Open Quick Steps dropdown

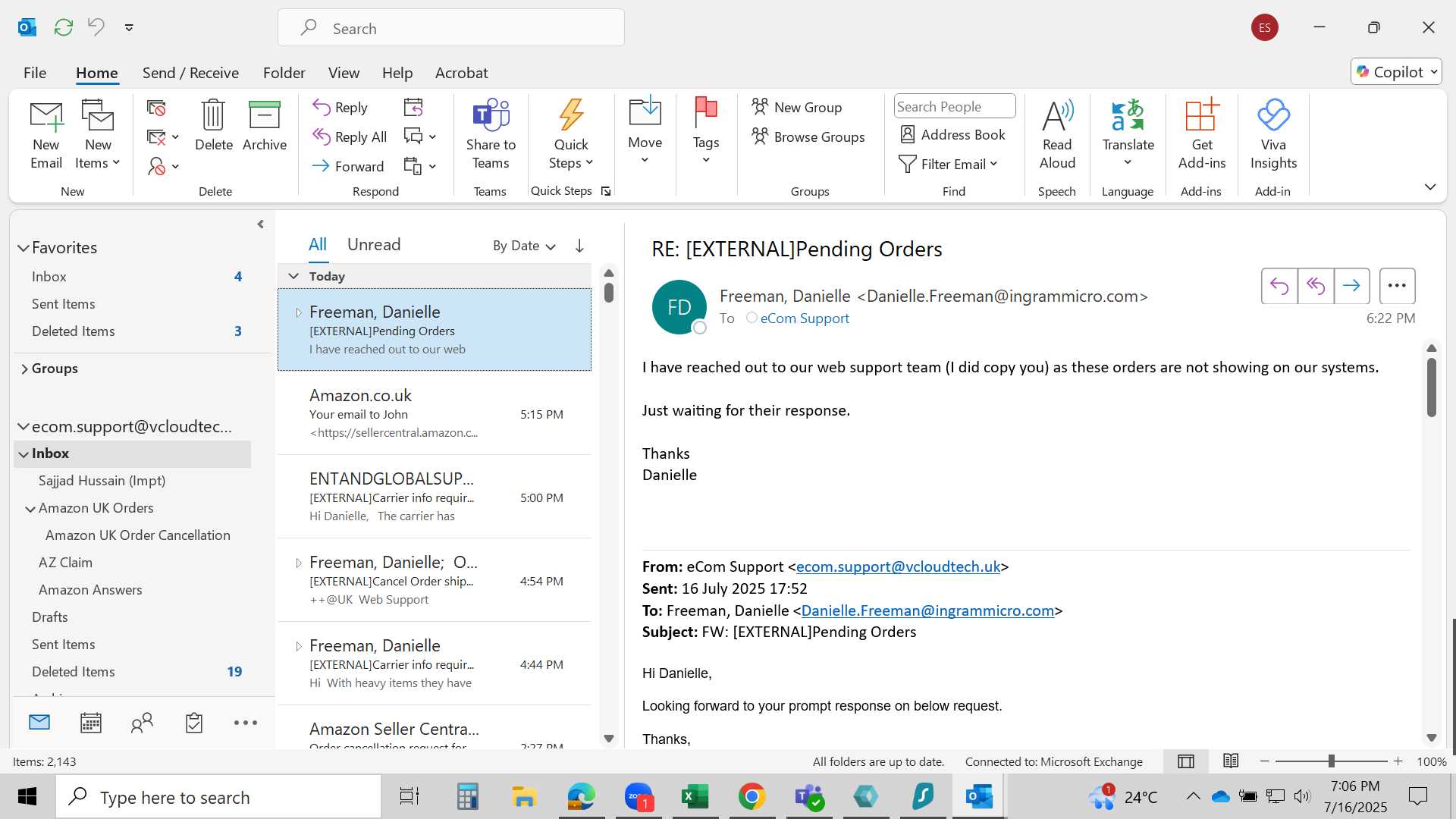(x=571, y=135)
